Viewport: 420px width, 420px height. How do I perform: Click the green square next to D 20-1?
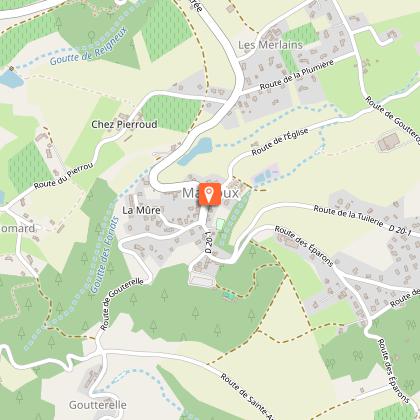(x=220, y=224)
